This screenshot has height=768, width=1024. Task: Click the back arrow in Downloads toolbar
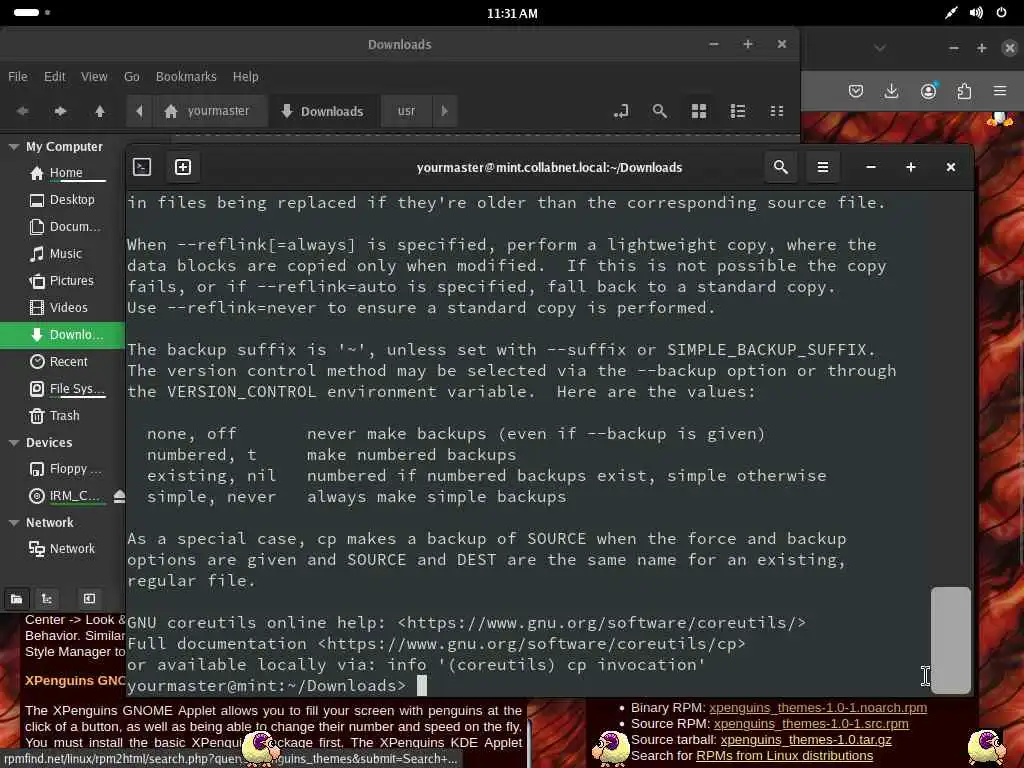23,111
